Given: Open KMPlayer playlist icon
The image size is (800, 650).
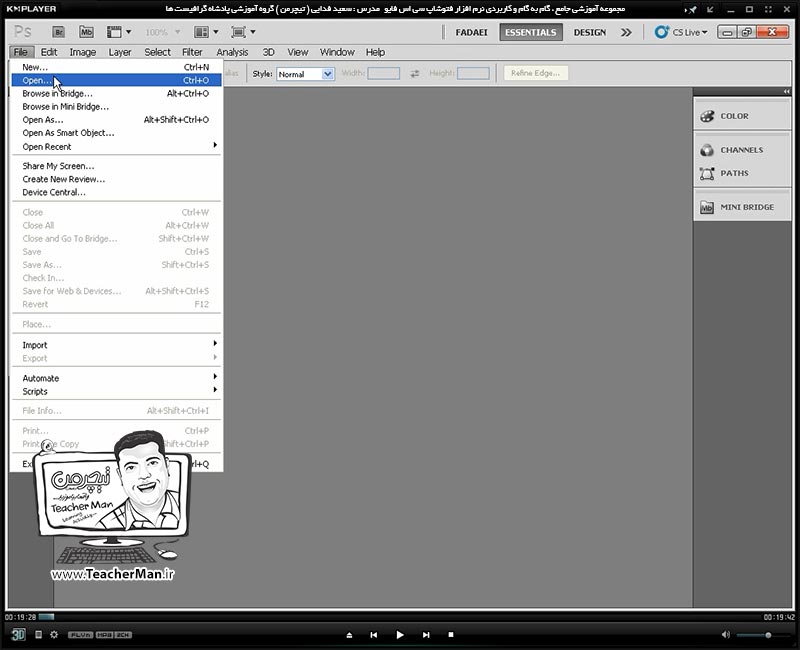Looking at the screenshot, I should point(38,634).
